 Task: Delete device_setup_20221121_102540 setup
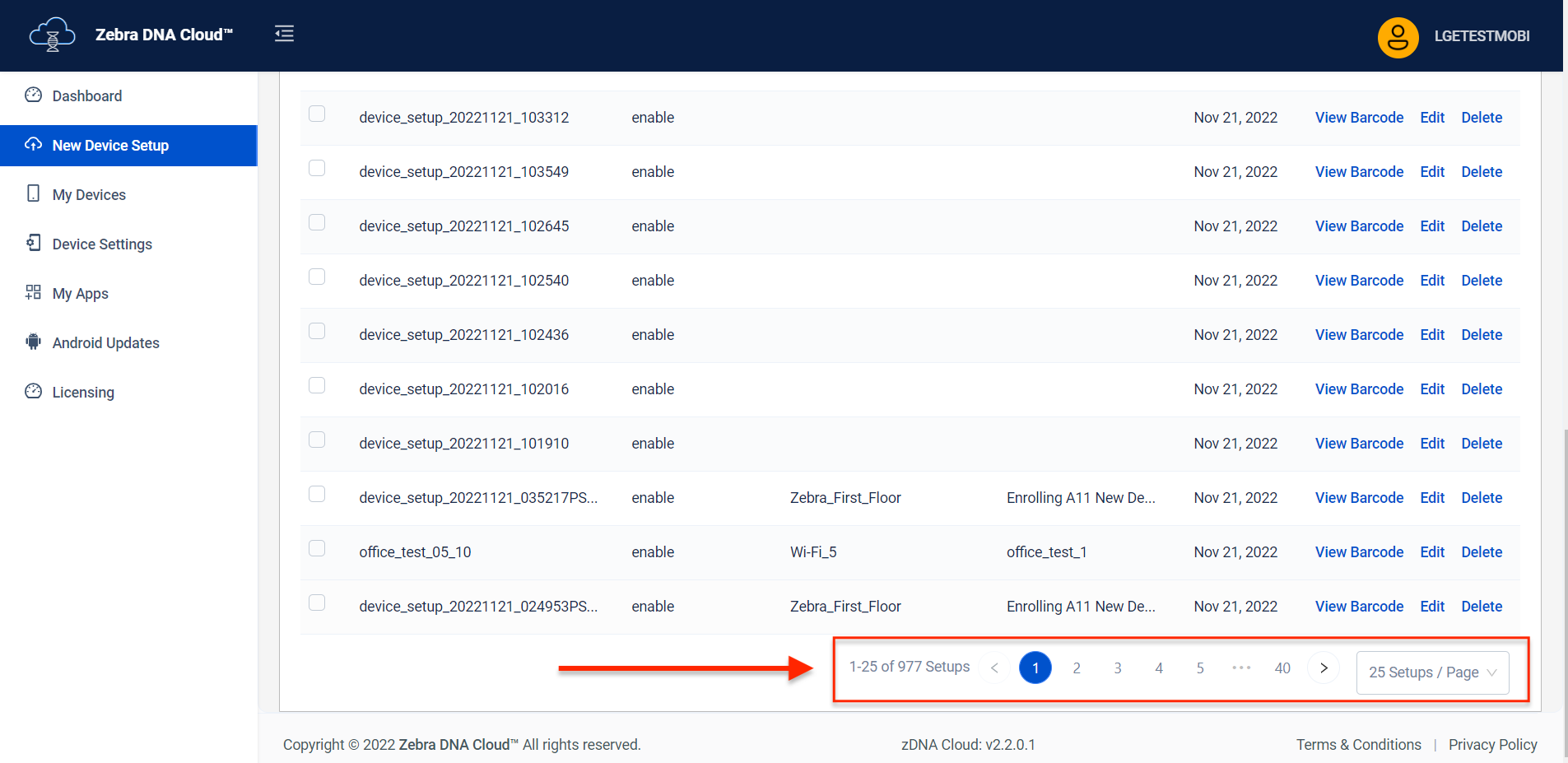(x=1482, y=281)
